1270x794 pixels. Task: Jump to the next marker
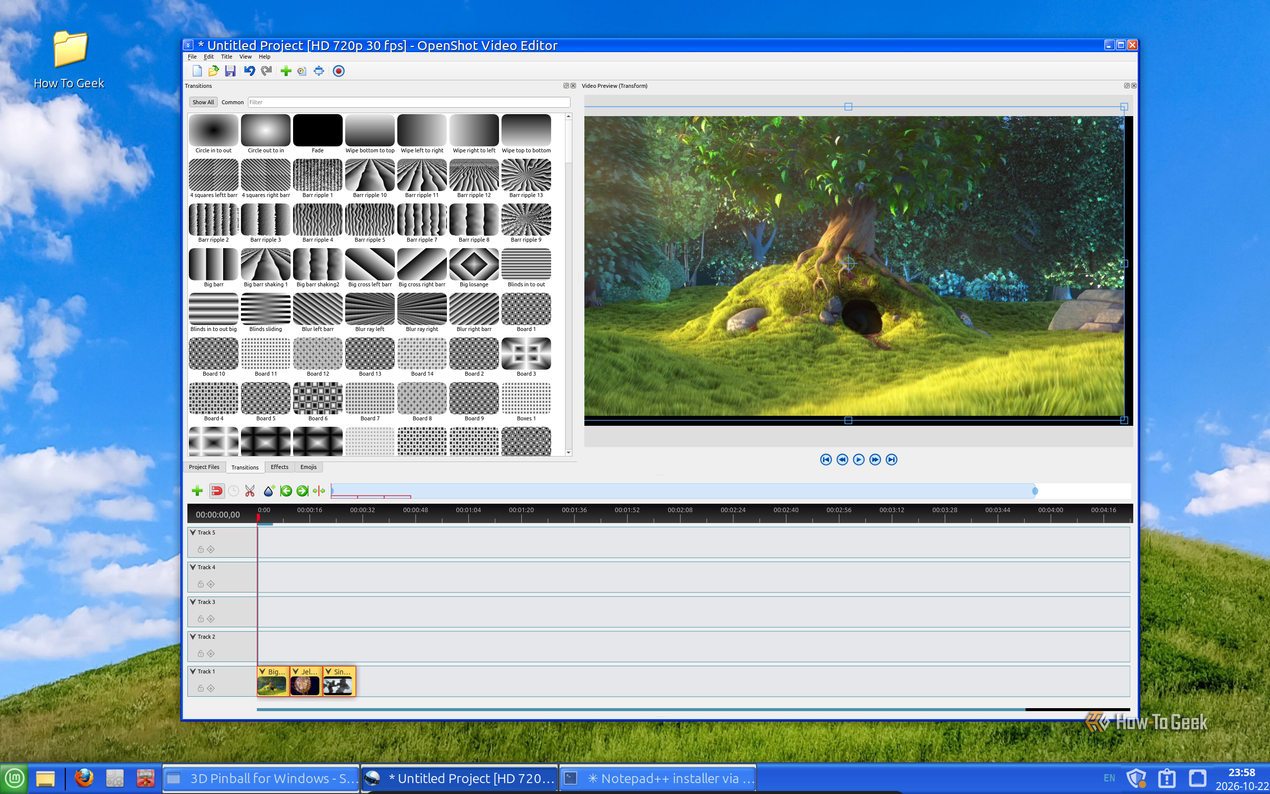(302, 491)
